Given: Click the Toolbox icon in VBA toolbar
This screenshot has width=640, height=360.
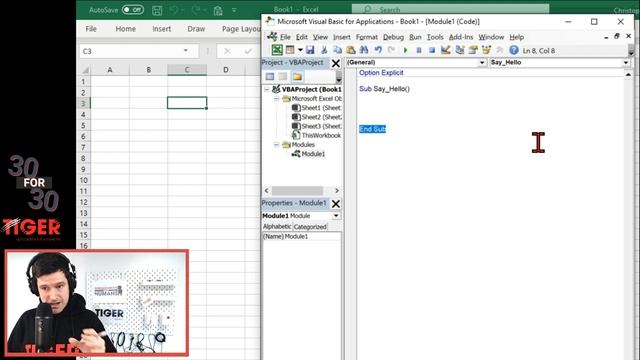Looking at the screenshot, I should tap(500, 50).
